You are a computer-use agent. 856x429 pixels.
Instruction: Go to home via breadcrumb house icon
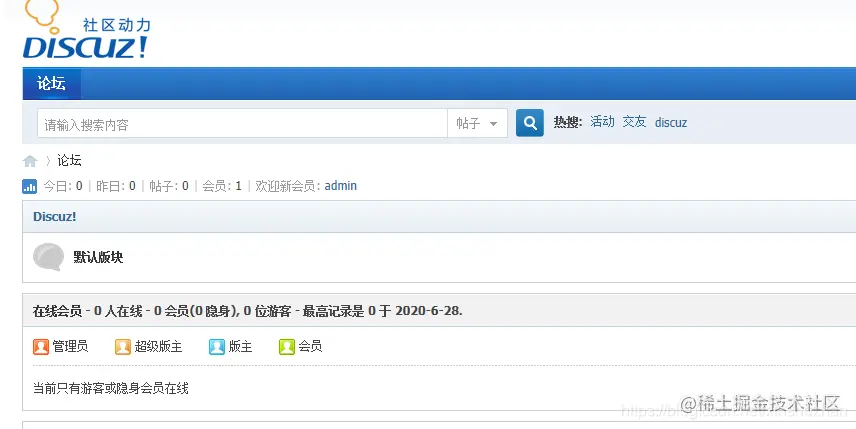click(x=30, y=161)
